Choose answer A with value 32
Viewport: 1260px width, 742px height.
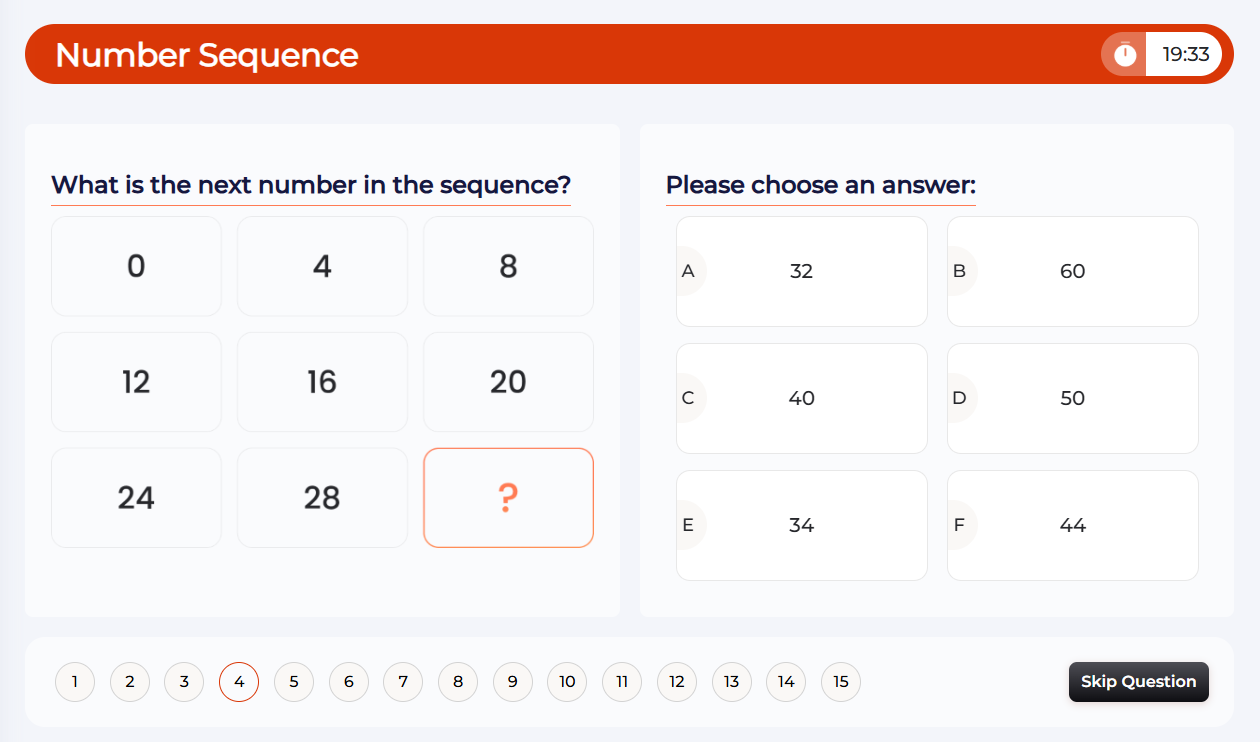tap(801, 271)
